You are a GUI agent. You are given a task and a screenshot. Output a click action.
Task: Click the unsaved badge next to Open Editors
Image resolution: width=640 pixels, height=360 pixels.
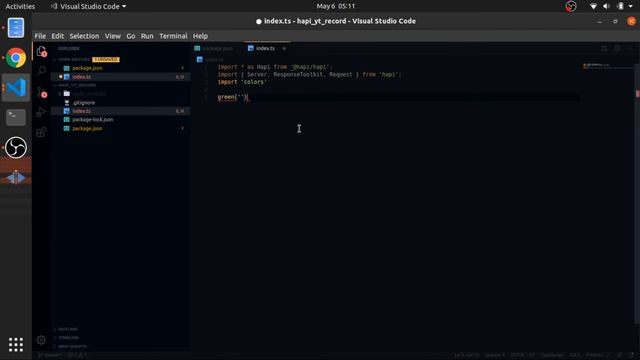click(106, 60)
